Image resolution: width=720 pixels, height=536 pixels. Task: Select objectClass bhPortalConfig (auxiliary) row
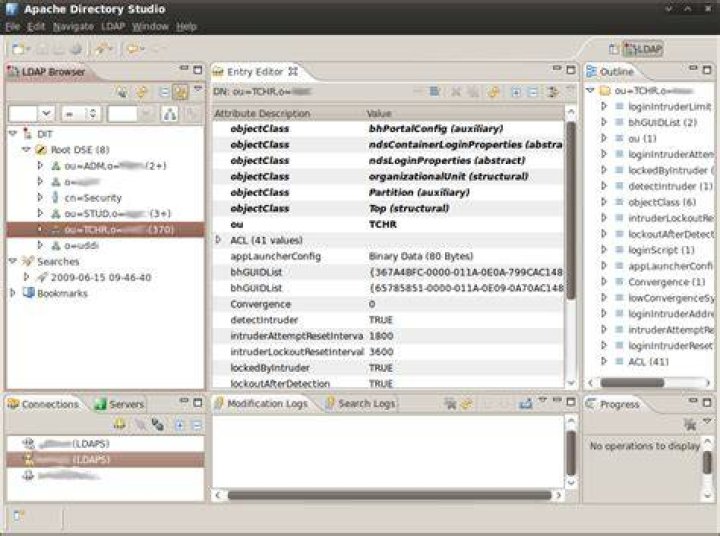(388, 129)
